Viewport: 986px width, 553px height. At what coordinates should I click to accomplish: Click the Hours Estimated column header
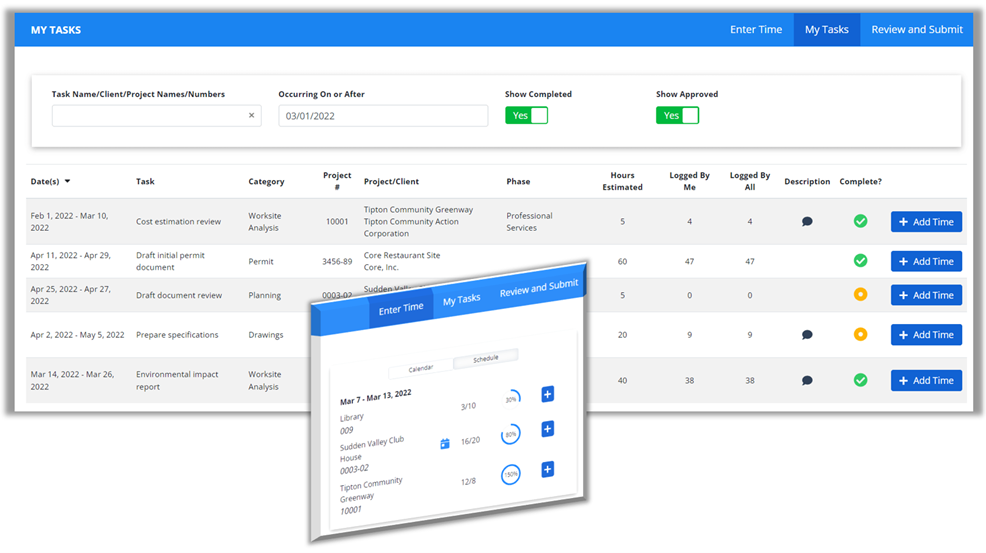point(623,181)
